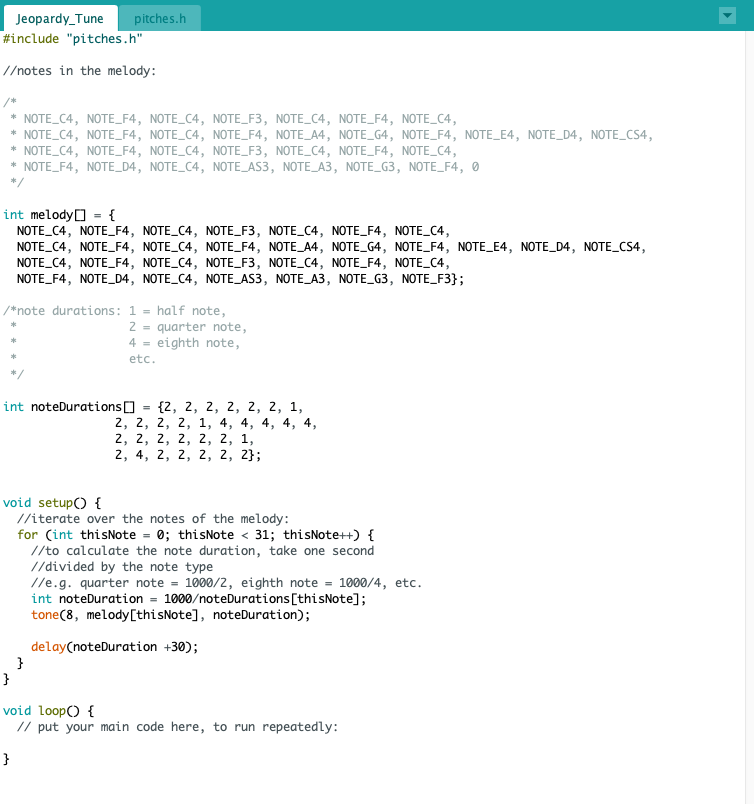Place cursor on "//notes in the melody:" comment
Viewport: 754px width, 804px height.
(79, 70)
